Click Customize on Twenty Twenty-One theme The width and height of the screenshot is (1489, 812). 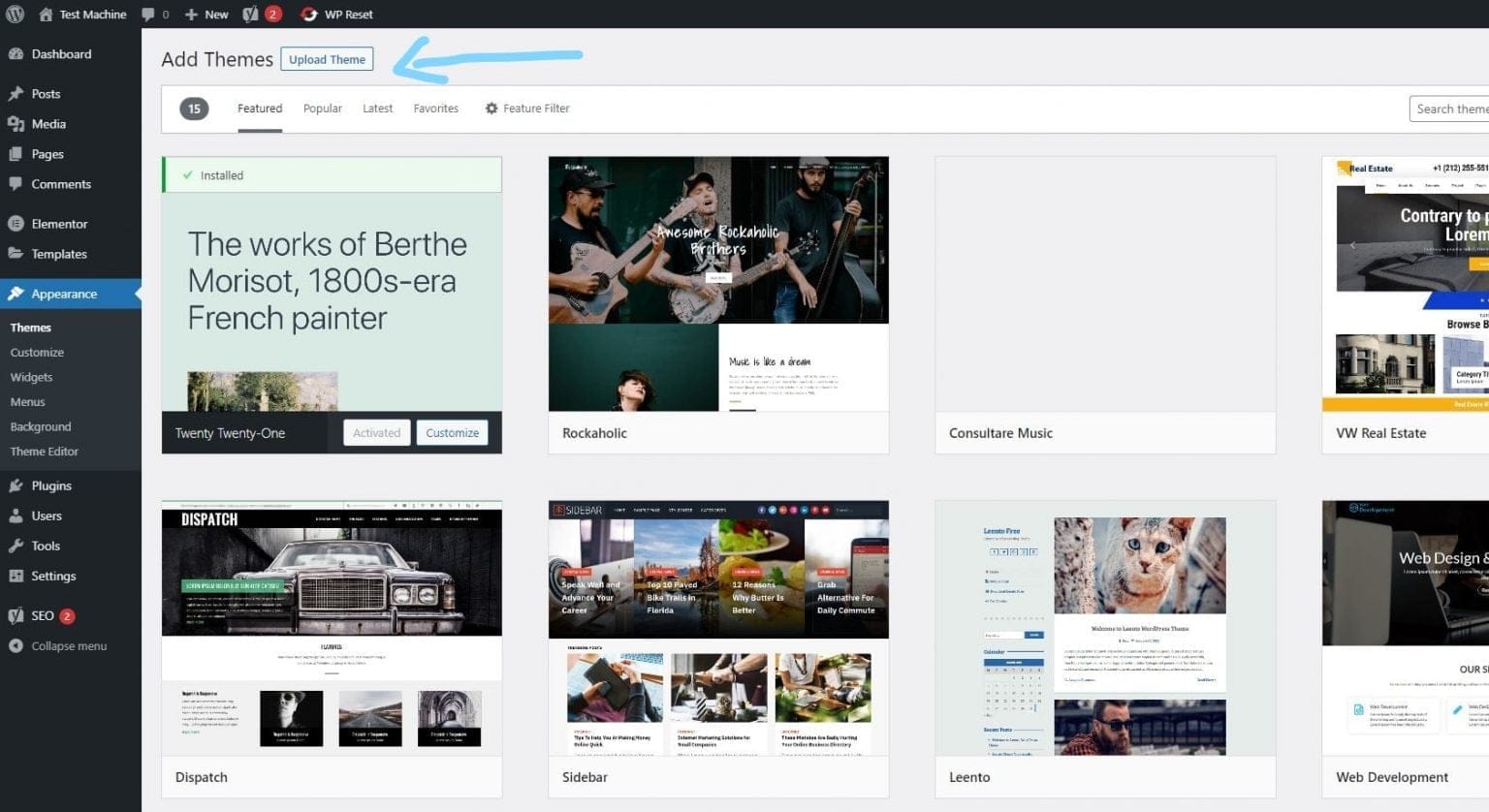coord(452,433)
